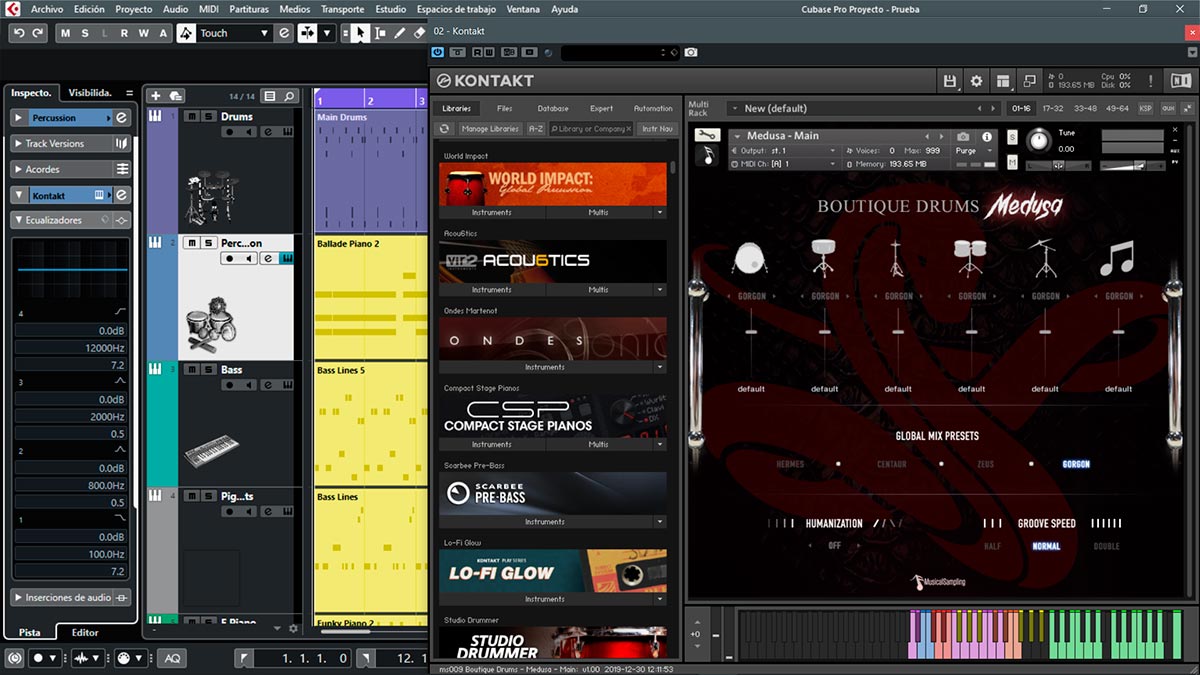Adjust the kick drum GORGON level fader

tap(751, 331)
